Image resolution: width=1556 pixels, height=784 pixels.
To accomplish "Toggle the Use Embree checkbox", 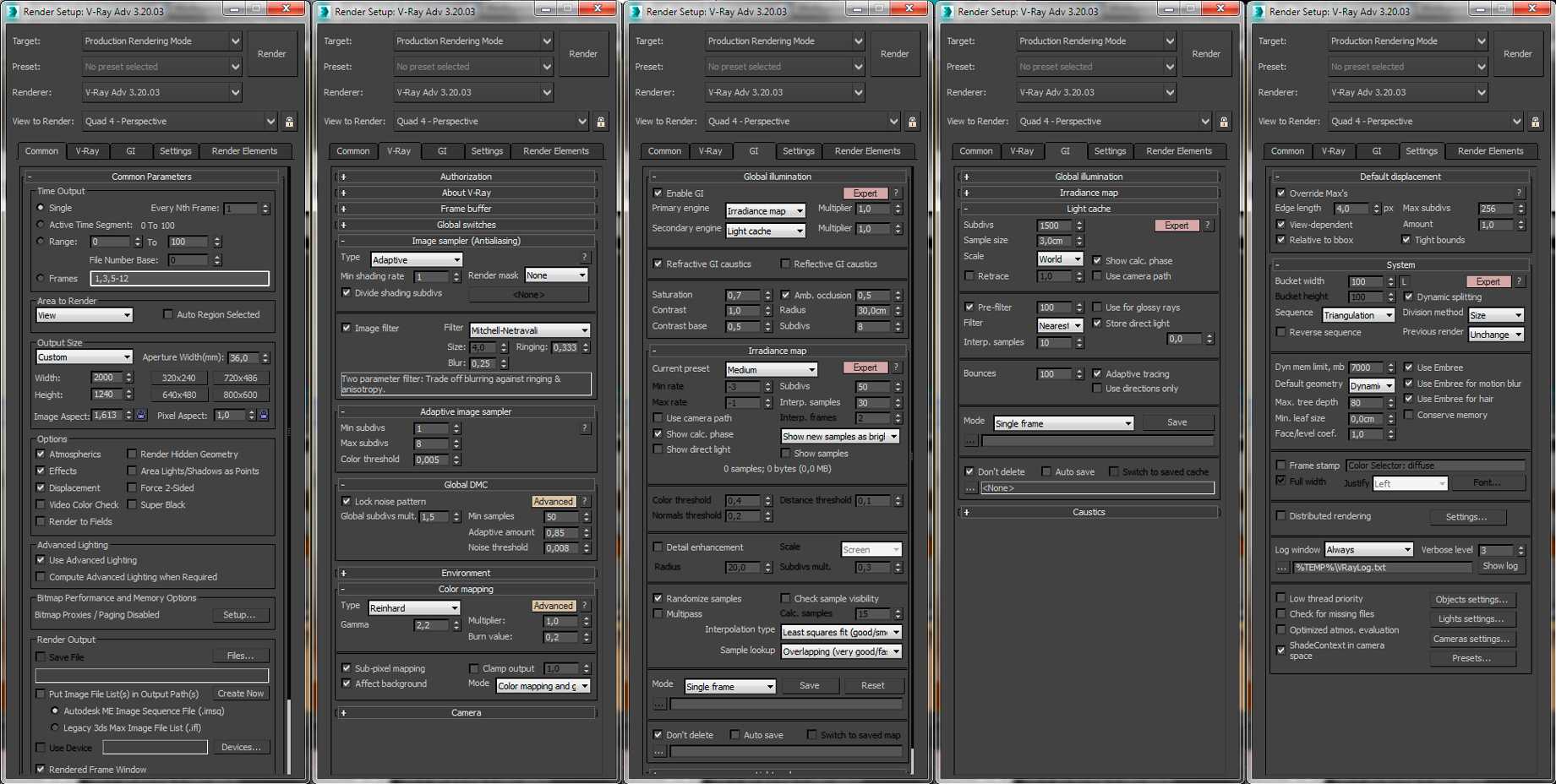I will 1408,367.
